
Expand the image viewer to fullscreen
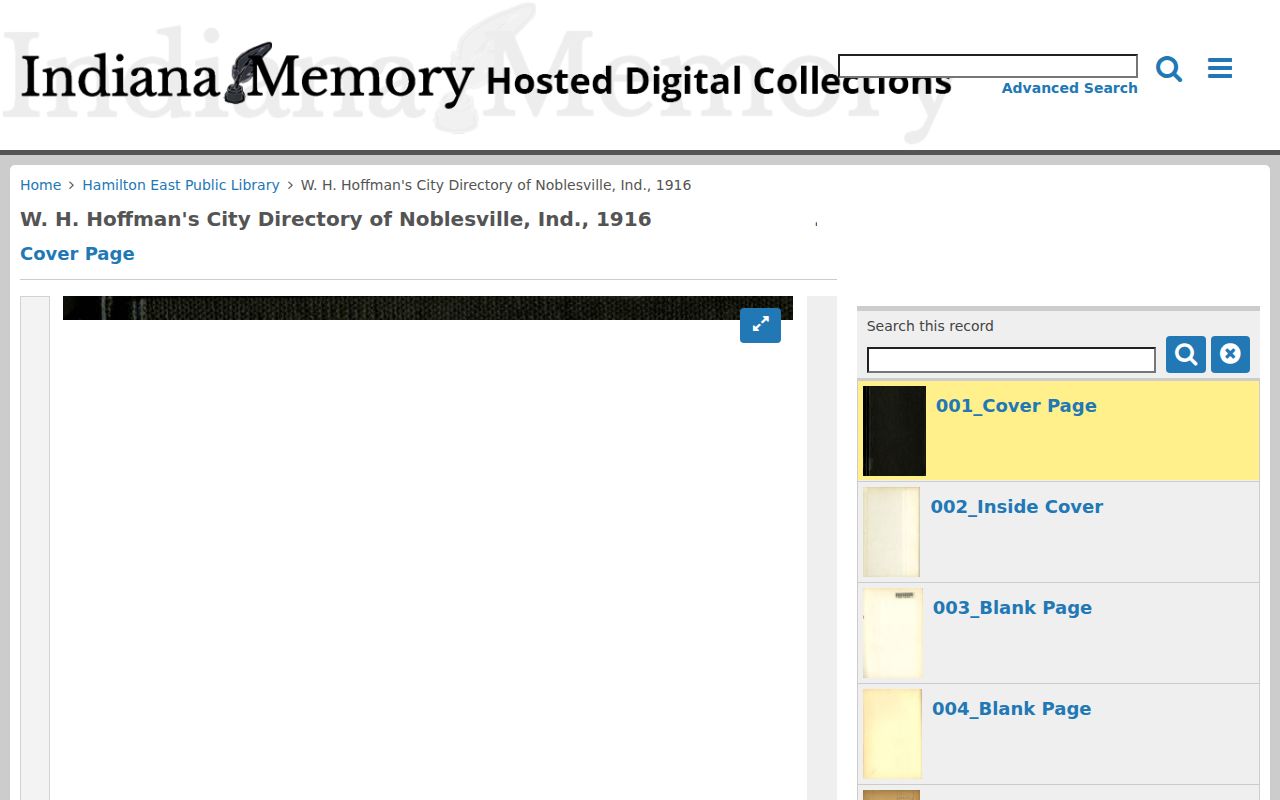click(x=760, y=325)
